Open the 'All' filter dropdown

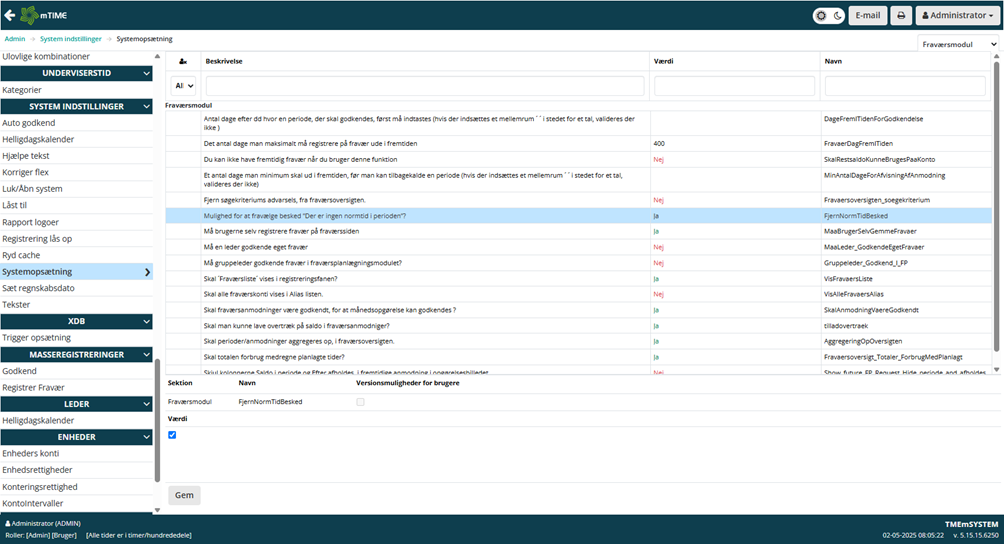(182, 86)
